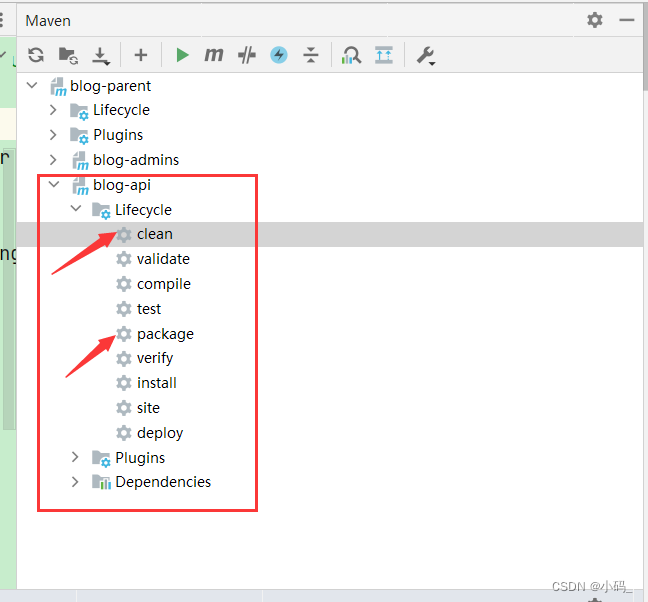Image resolution: width=648 pixels, height=602 pixels.
Task: Toggle offline mode icon
Action: 247,55
